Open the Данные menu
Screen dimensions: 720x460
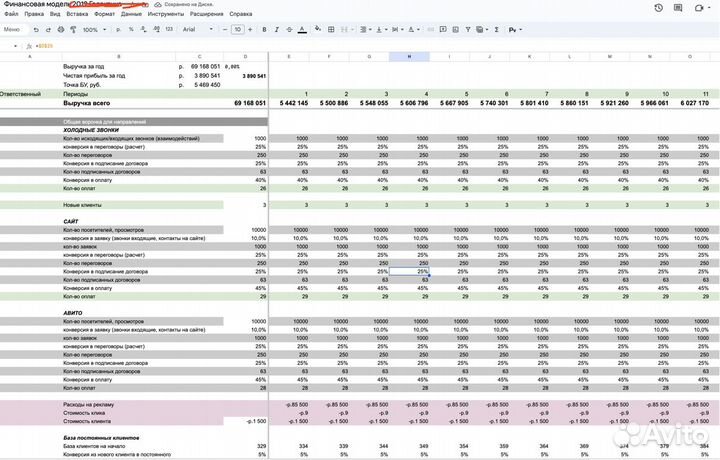coord(131,15)
